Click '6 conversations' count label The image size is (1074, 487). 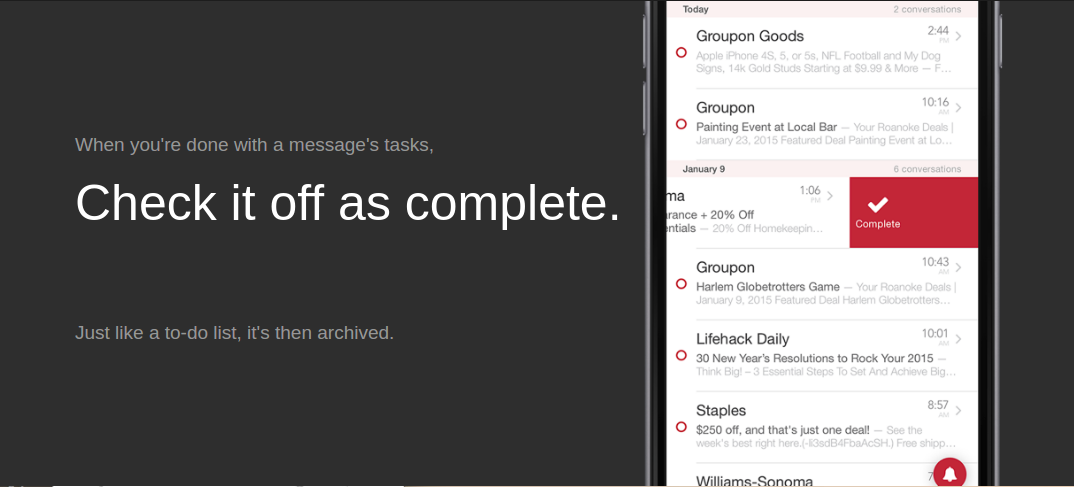(927, 168)
